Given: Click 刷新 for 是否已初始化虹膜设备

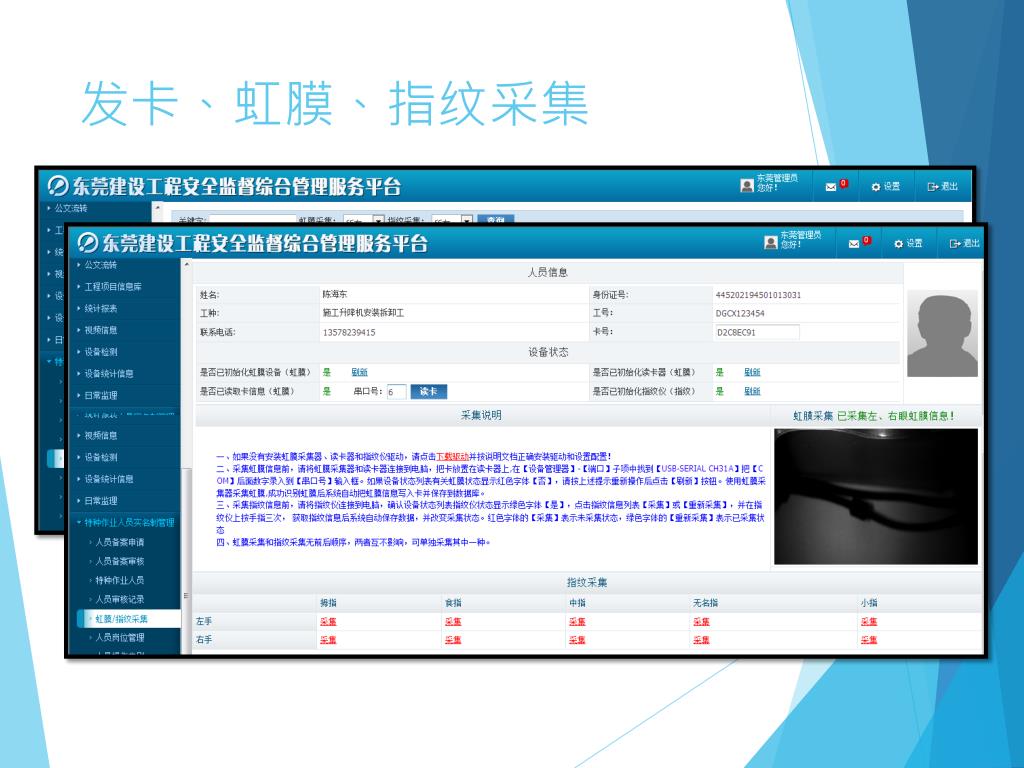Looking at the screenshot, I should (359, 372).
